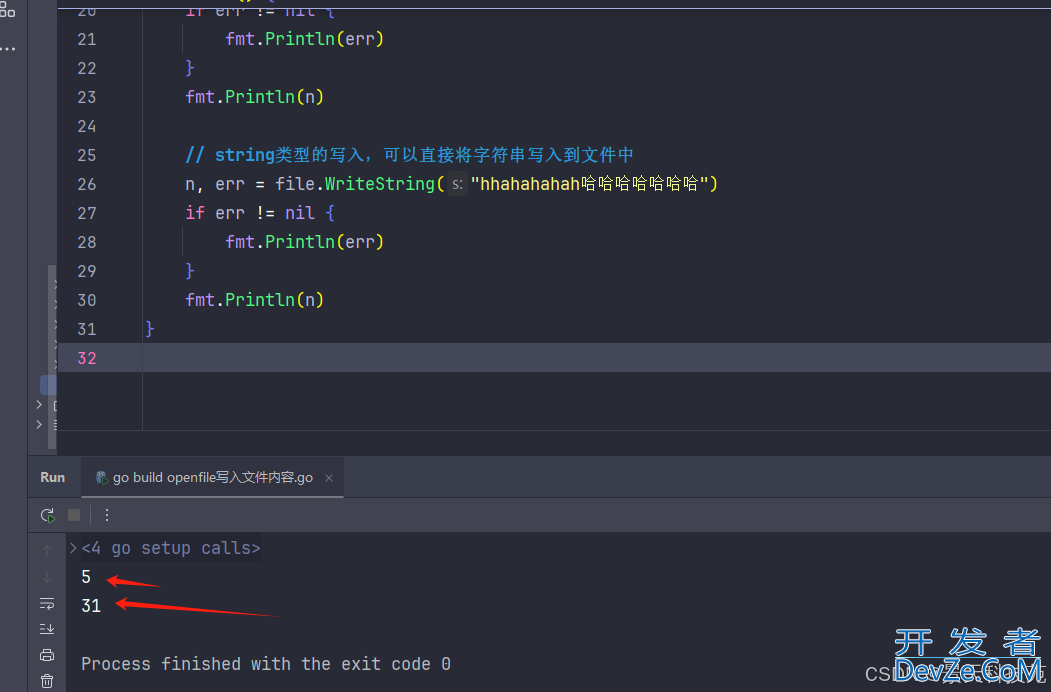Enable scroll to end of output

(47, 629)
